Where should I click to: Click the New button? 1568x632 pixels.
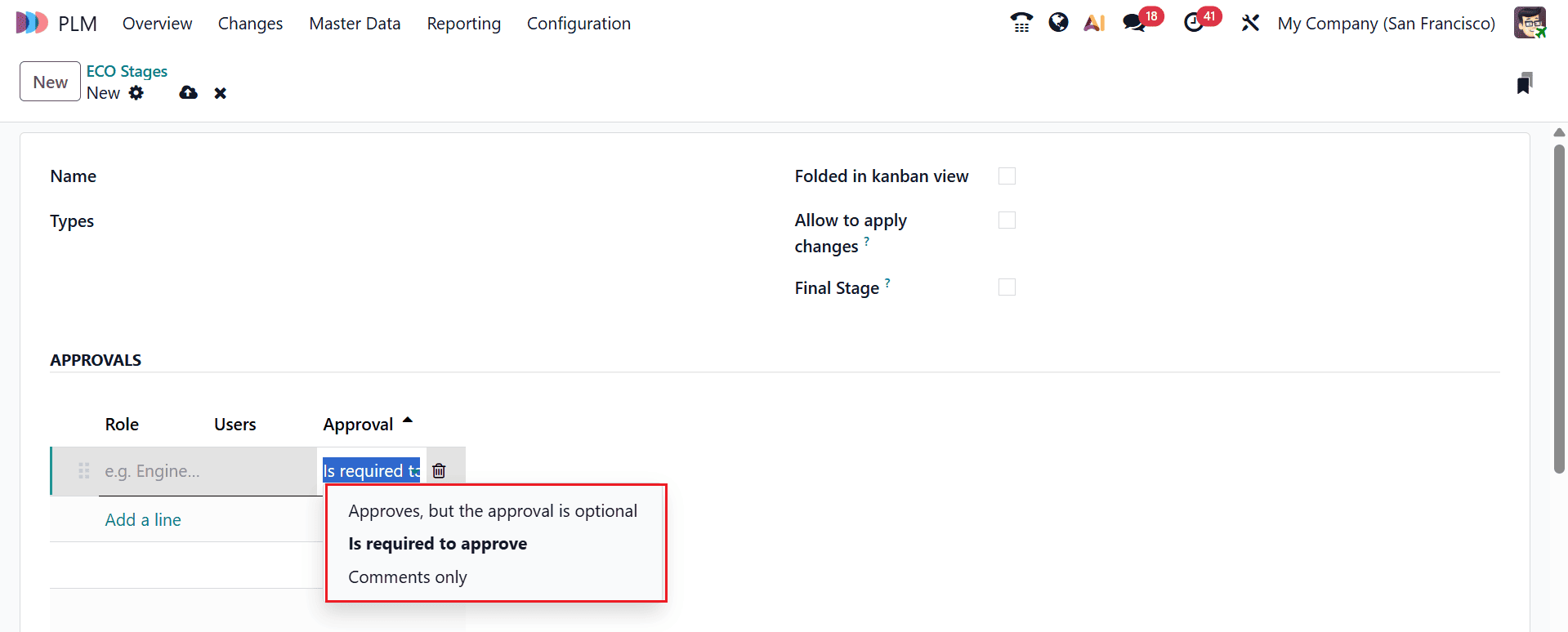(50, 82)
